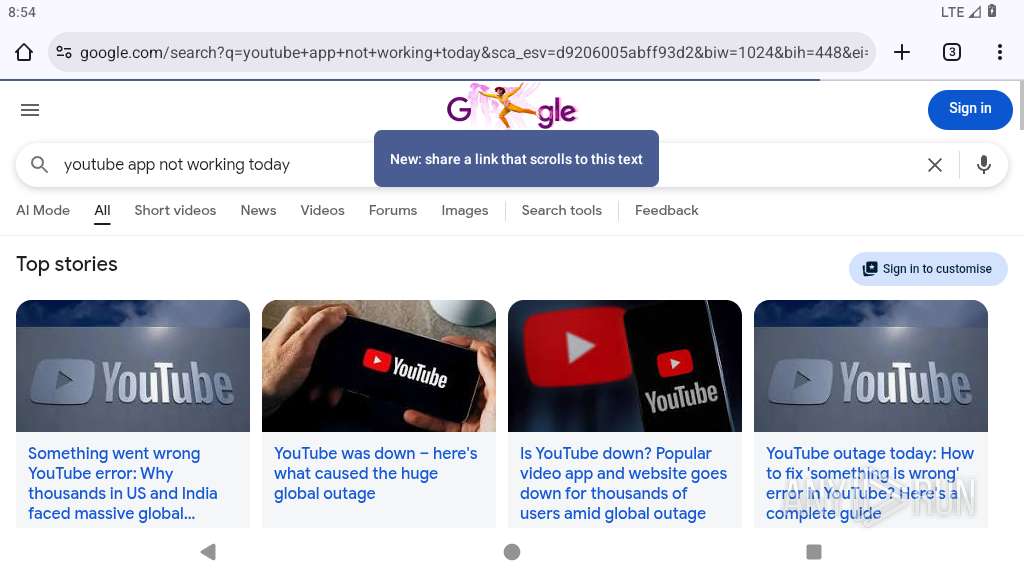1024x576 pixels.
Task: Click the Google doodle logo
Action: (x=512, y=106)
